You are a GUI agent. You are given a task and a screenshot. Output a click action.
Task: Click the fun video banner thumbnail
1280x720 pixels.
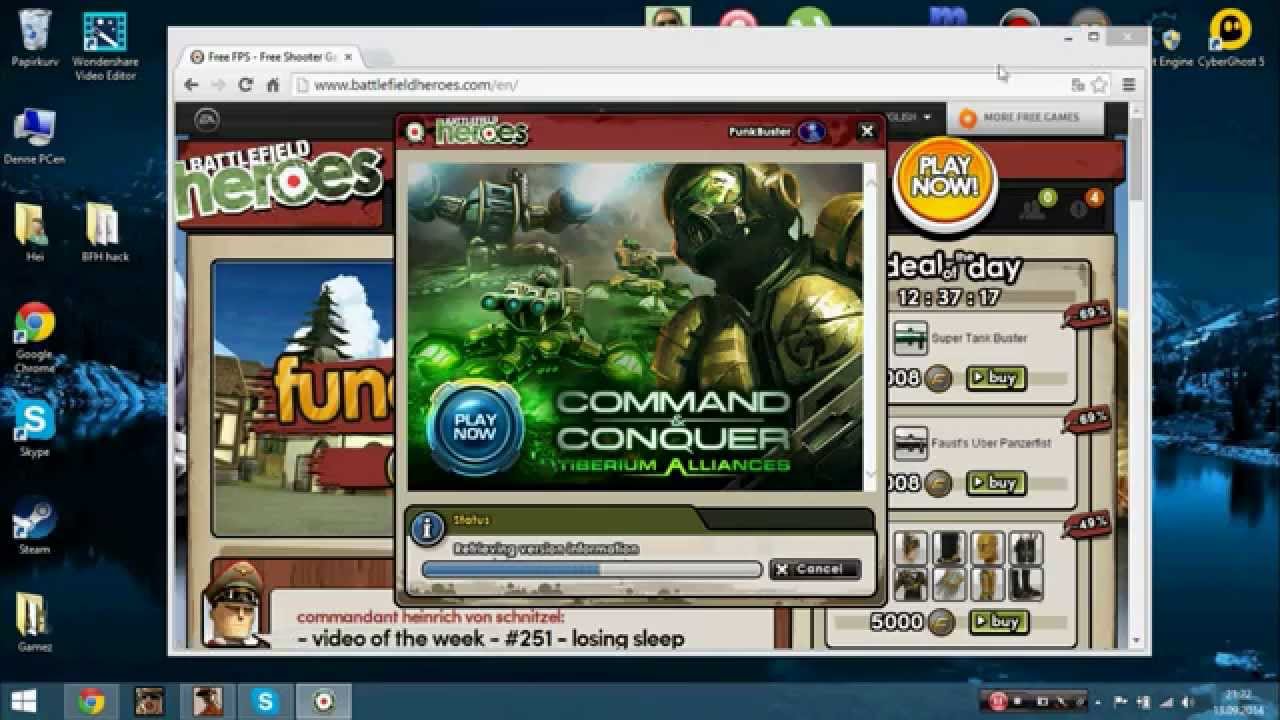(305, 398)
